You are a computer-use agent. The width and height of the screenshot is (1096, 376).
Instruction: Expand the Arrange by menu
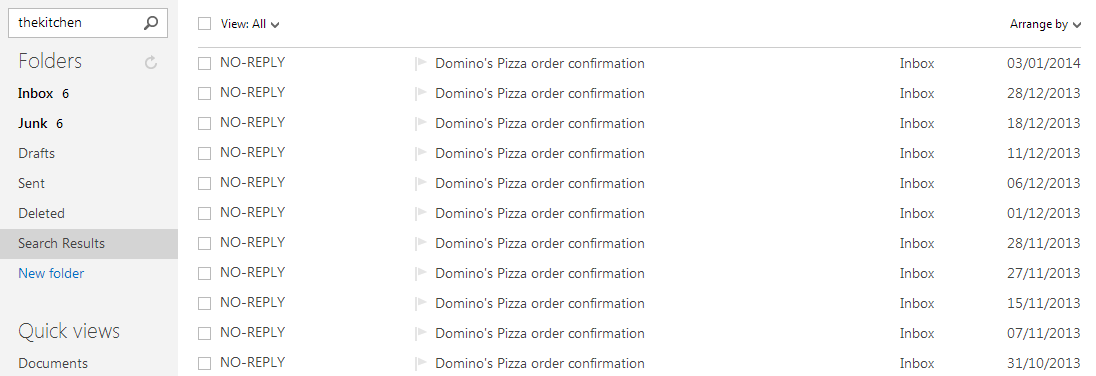point(1045,24)
